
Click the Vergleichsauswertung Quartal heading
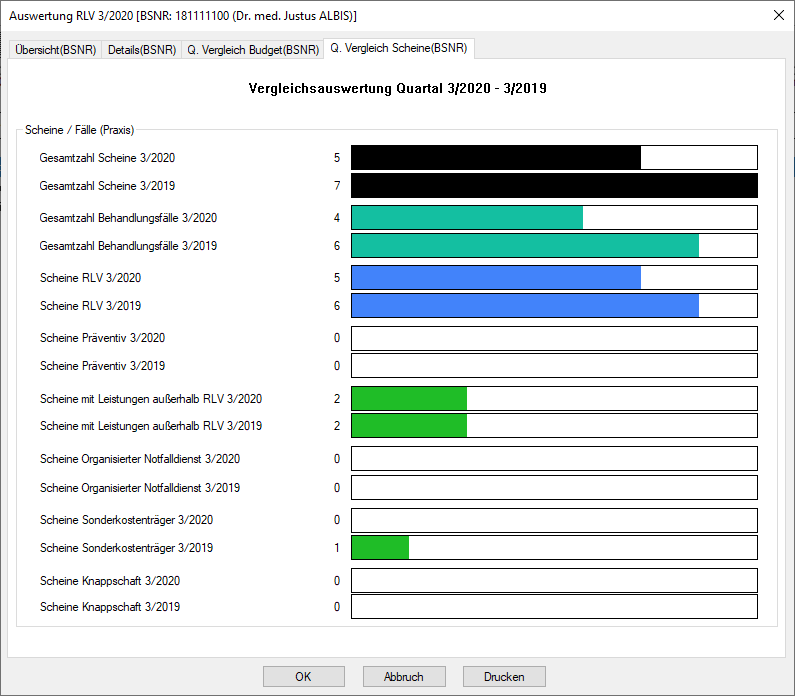[397, 88]
